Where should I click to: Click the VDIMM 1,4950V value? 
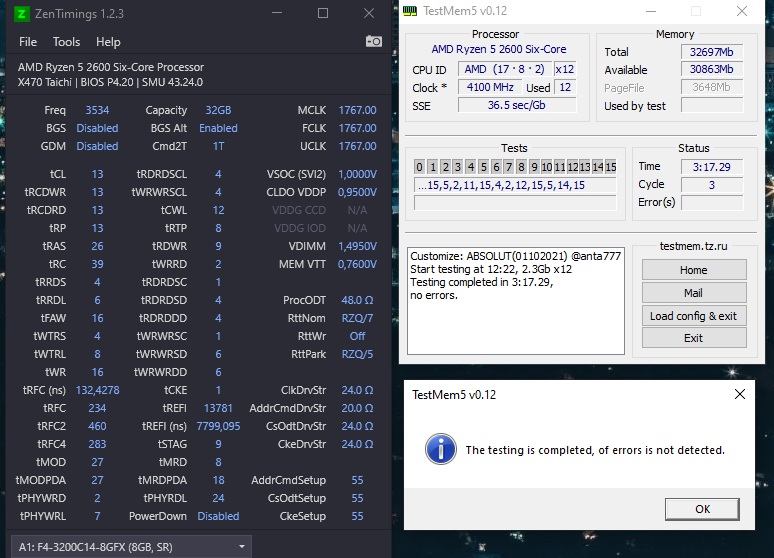click(x=357, y=246)
